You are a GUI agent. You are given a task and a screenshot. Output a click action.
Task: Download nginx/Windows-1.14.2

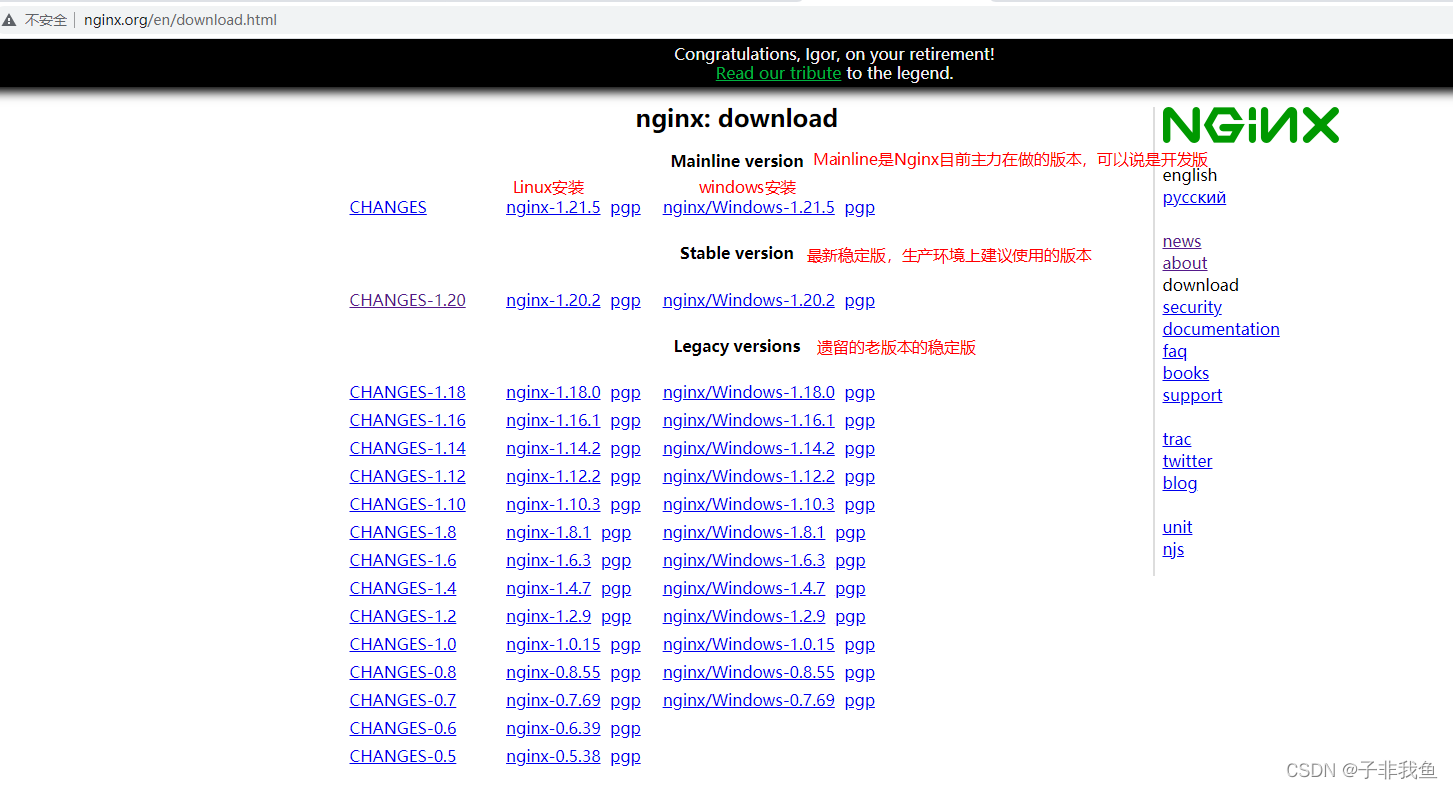tap(748, 448)
